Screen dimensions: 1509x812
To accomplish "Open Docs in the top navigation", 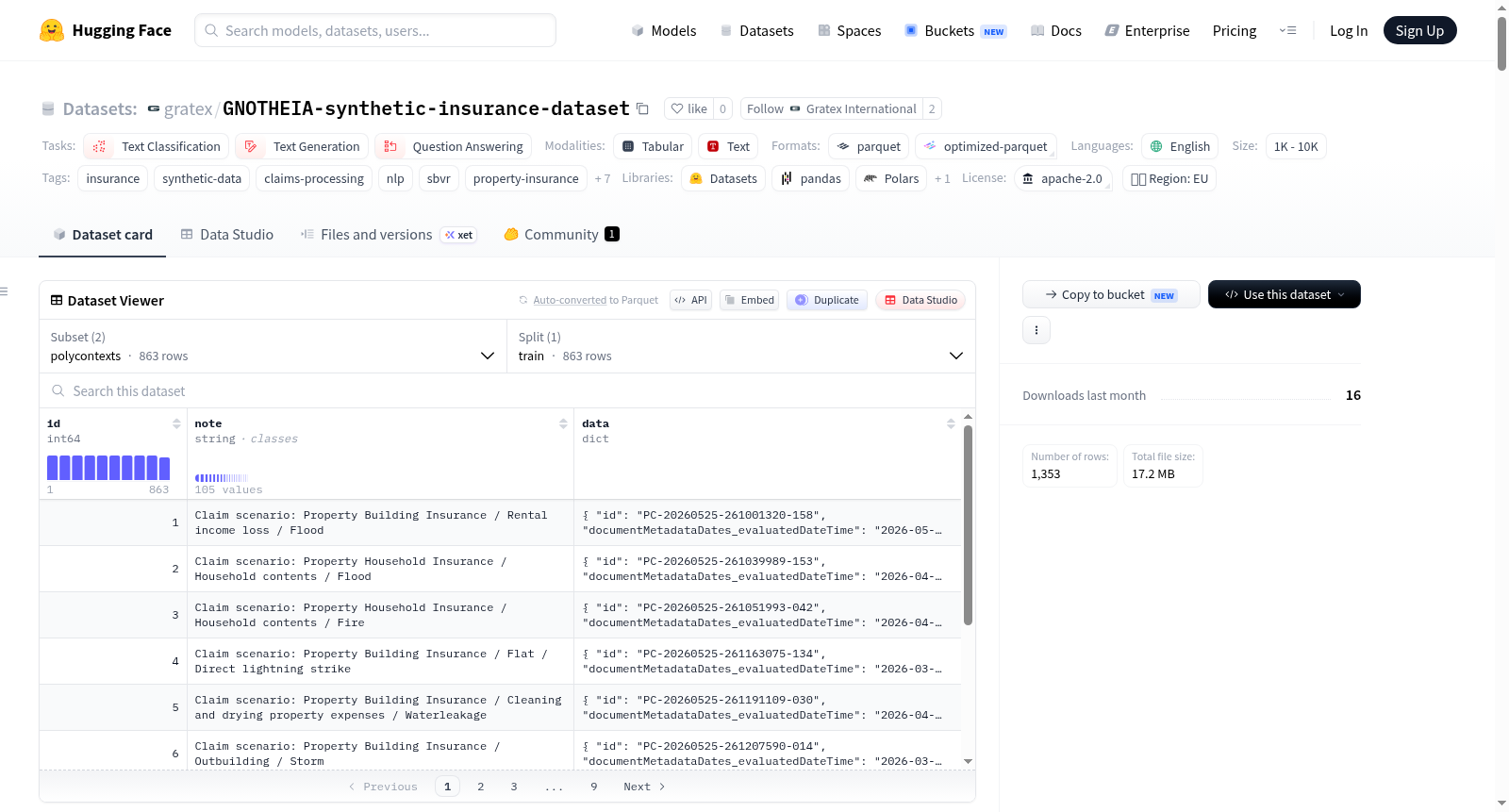I will point(1056,30).
